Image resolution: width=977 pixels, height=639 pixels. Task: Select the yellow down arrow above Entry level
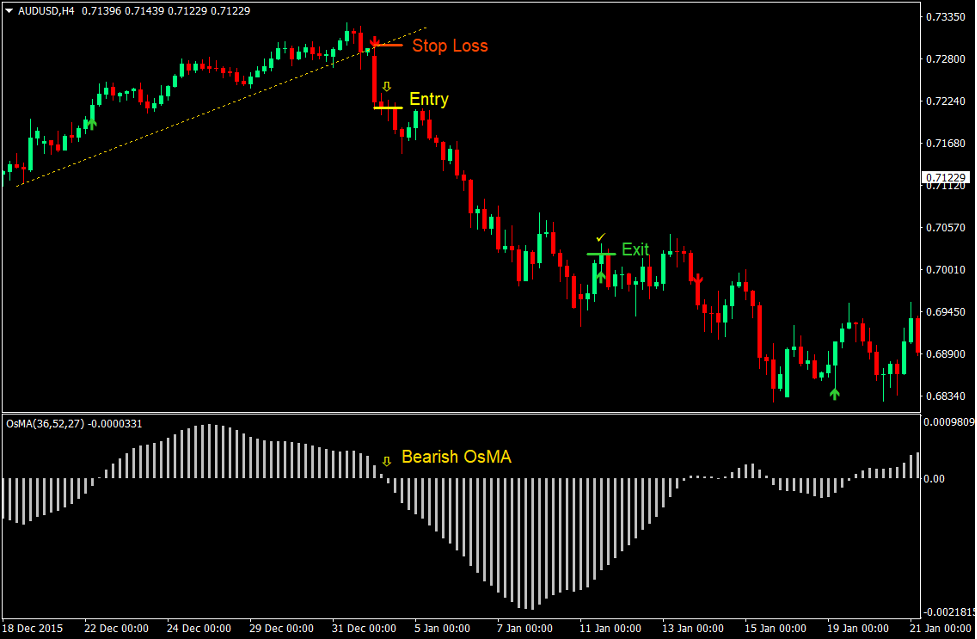click(386, 86)
